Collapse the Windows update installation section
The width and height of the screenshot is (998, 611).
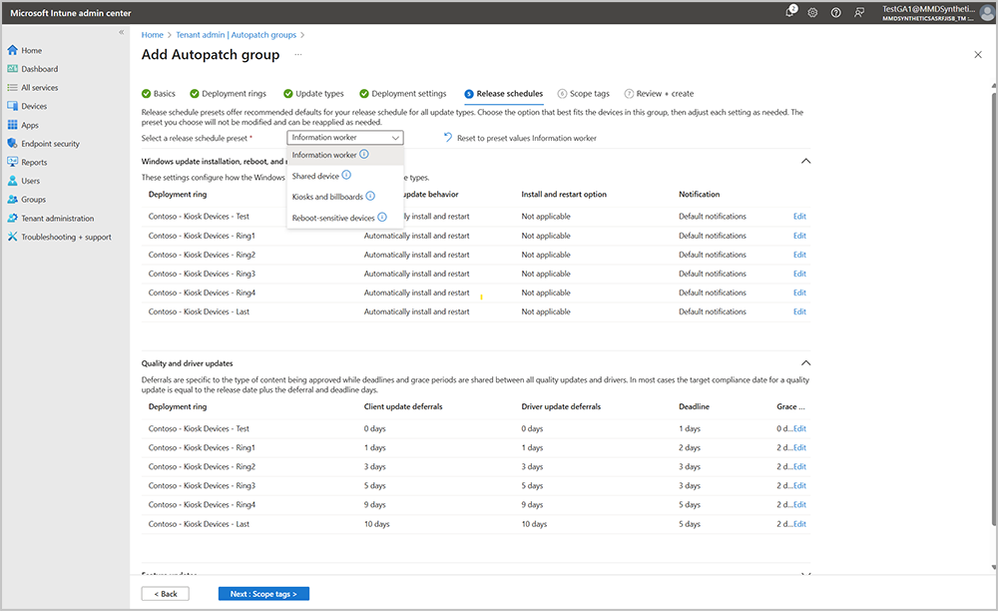point(806,161)
